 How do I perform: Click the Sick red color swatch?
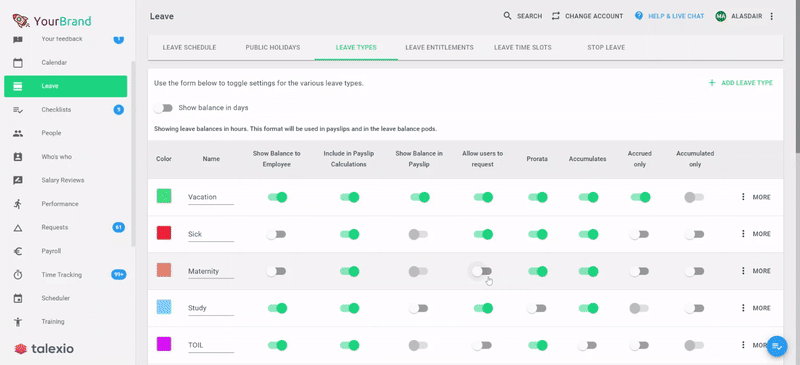click(x=164, y=233)
